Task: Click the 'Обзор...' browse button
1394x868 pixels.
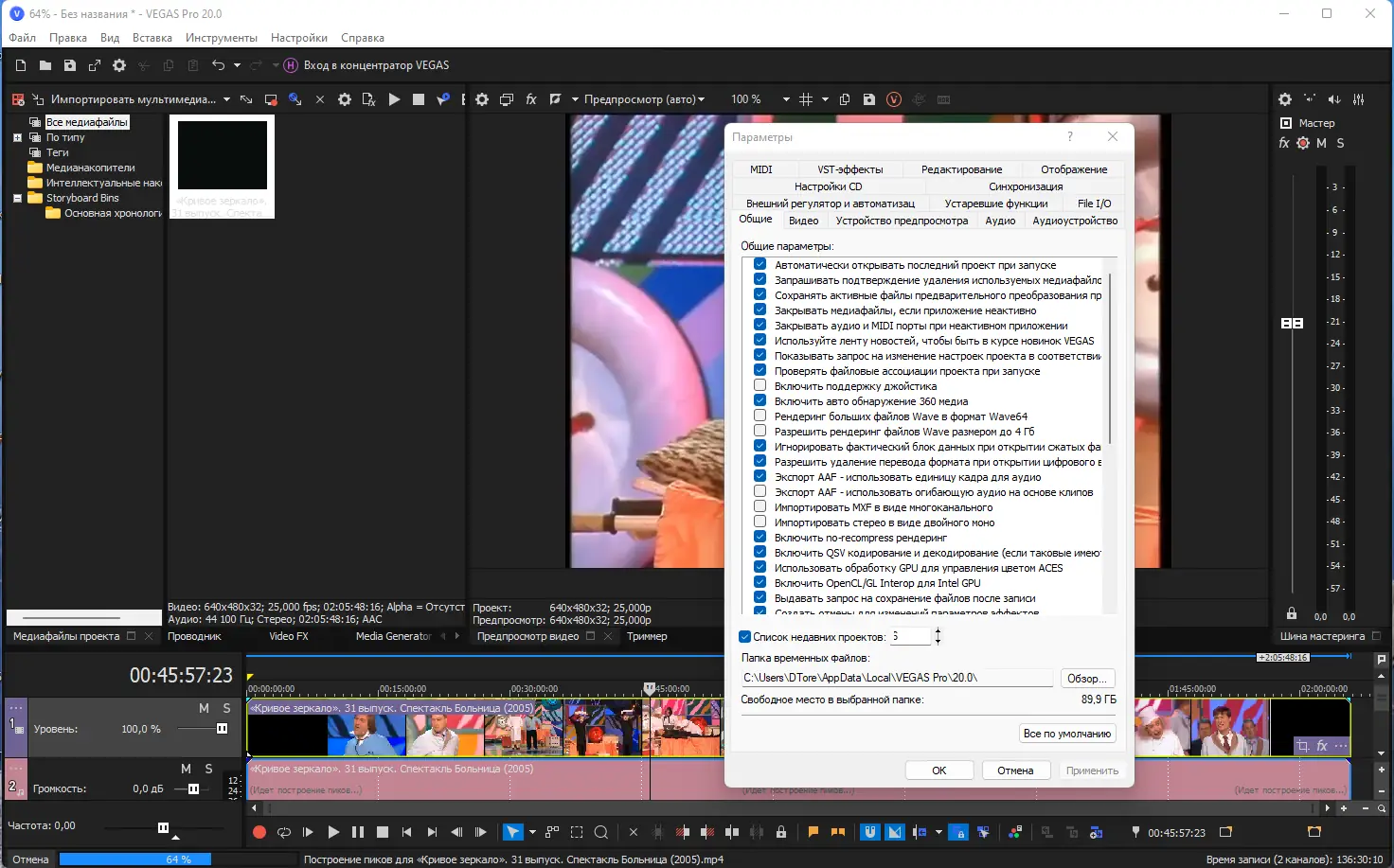Action: tap(1087, 679)
